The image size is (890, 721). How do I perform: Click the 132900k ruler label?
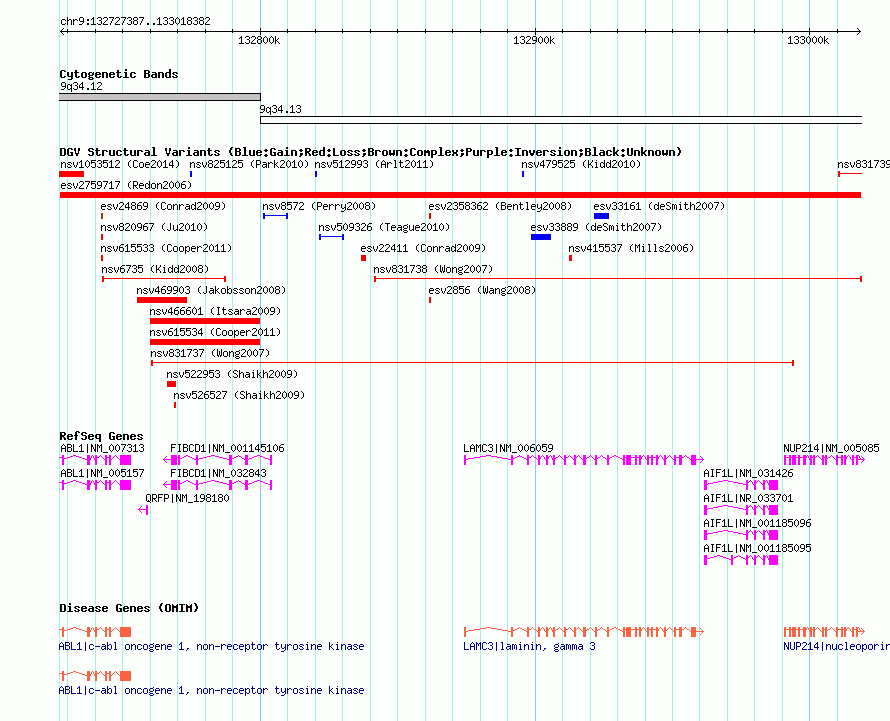pos(534,40)
